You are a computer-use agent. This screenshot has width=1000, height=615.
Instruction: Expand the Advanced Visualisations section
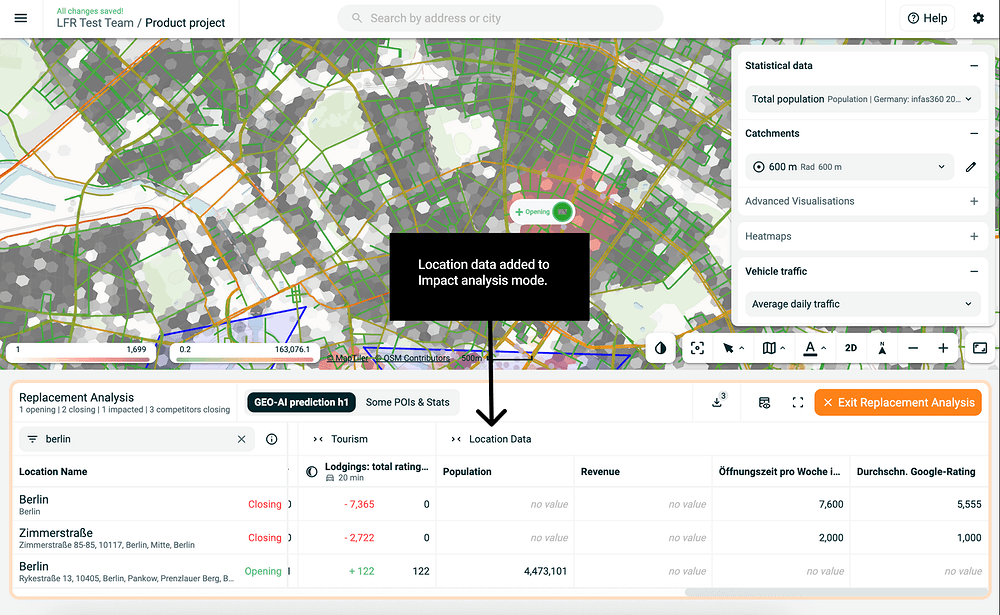[x=974, y=201]
